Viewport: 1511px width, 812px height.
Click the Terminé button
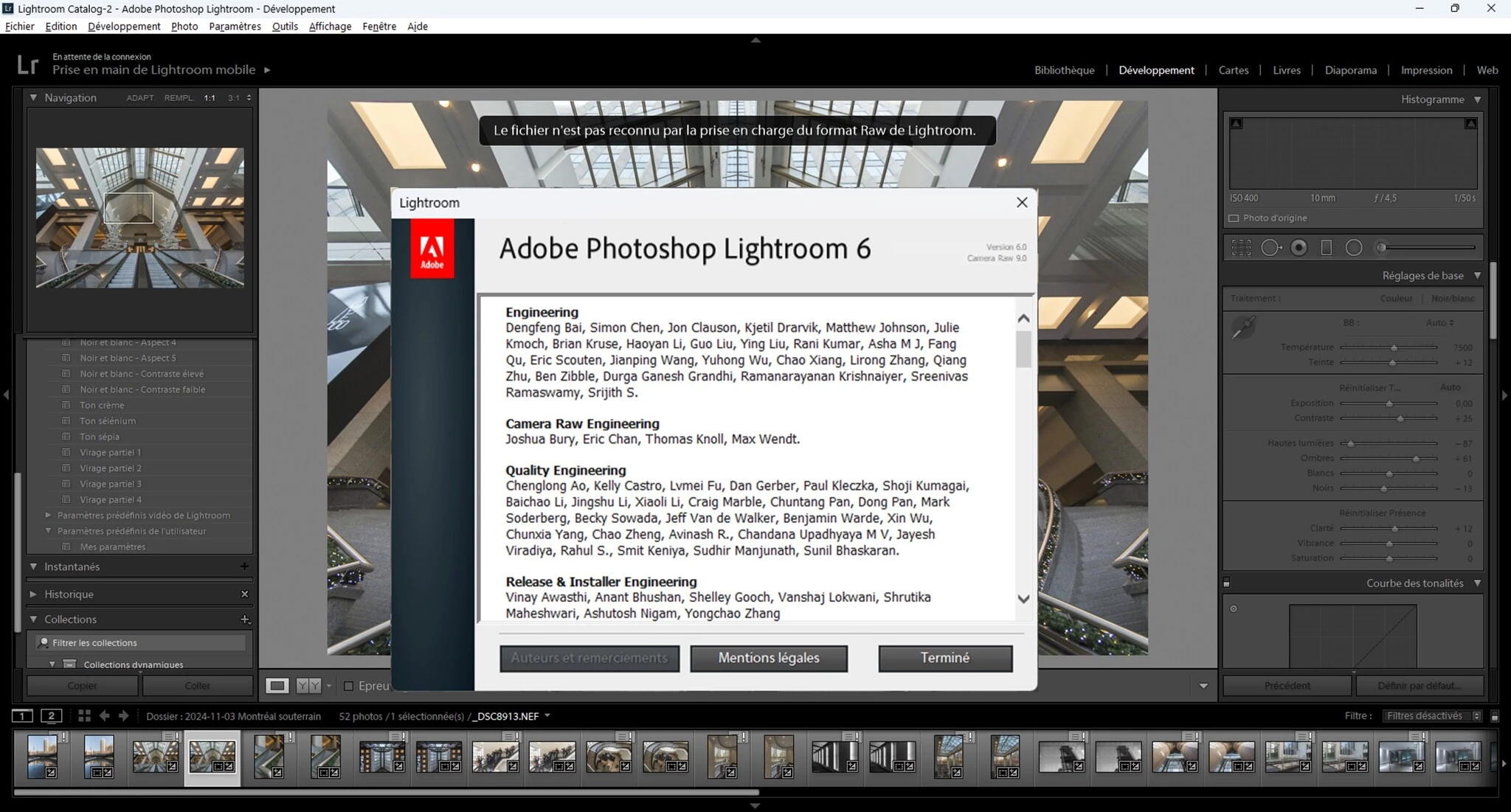(944, 658)
